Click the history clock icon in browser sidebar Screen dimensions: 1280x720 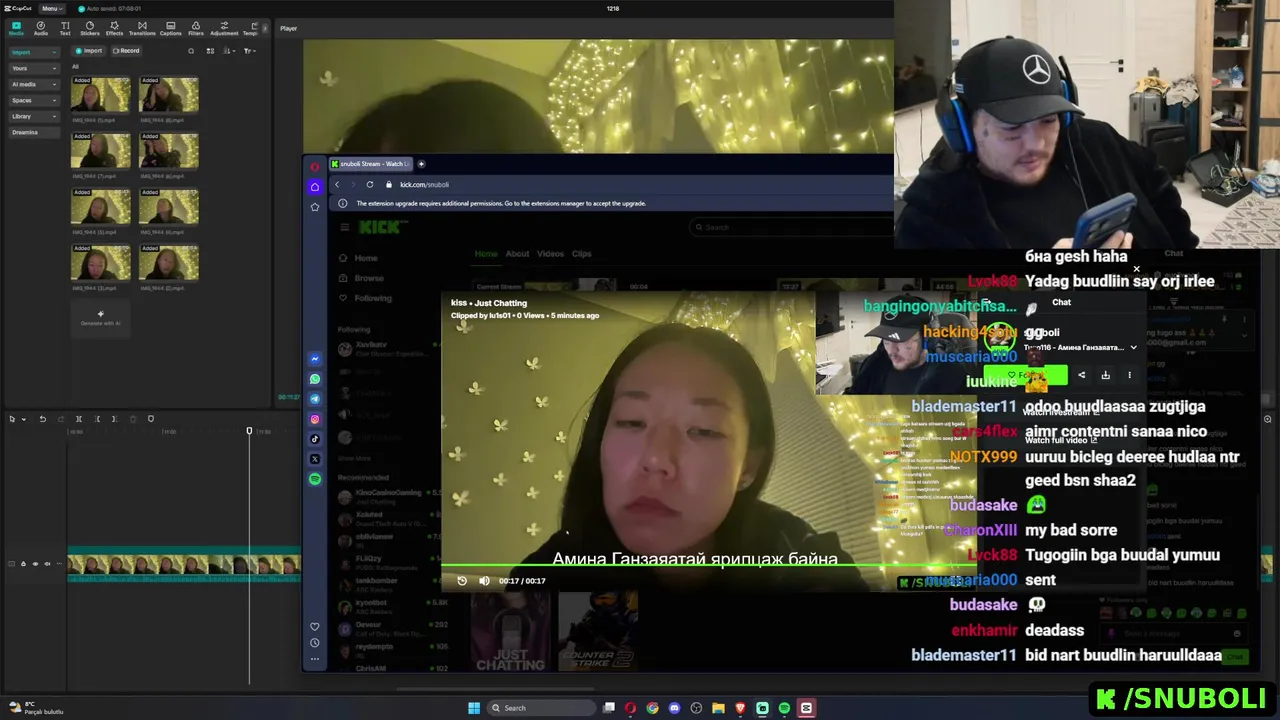pyautogui.click(x=315, y=643)
